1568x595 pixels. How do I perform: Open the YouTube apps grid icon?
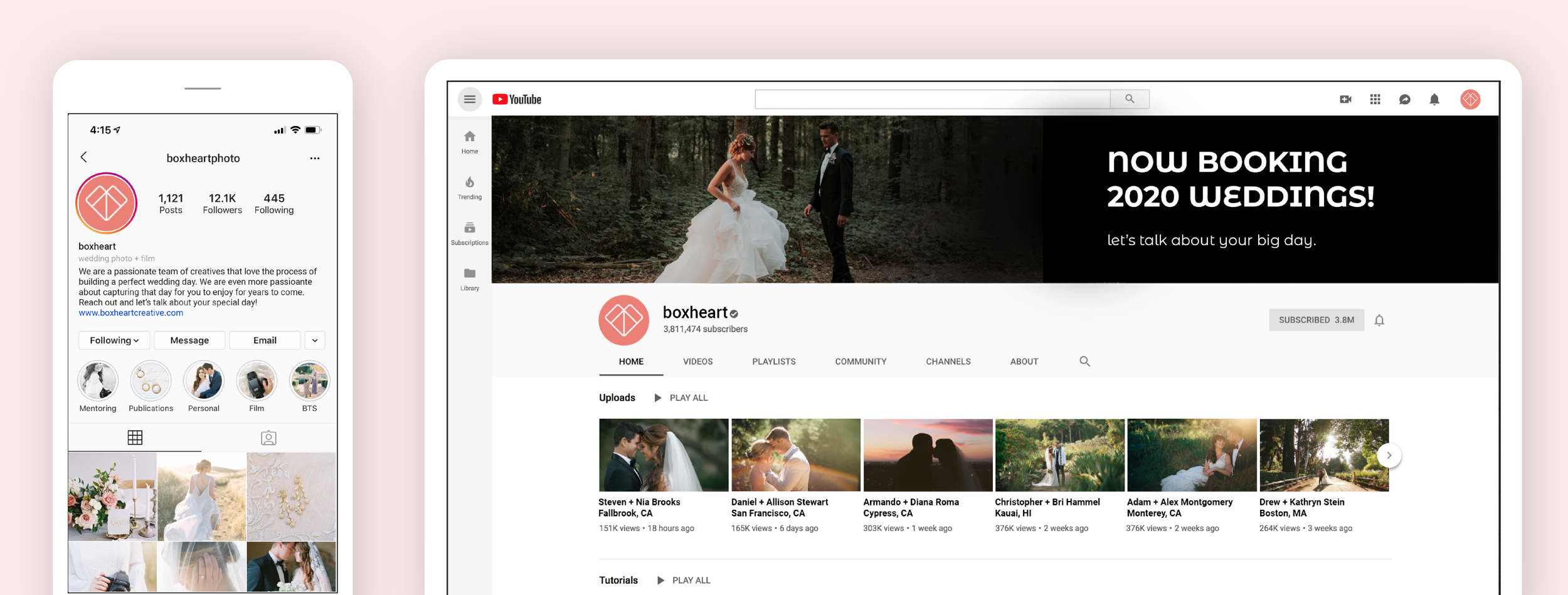pos(1375,99)
